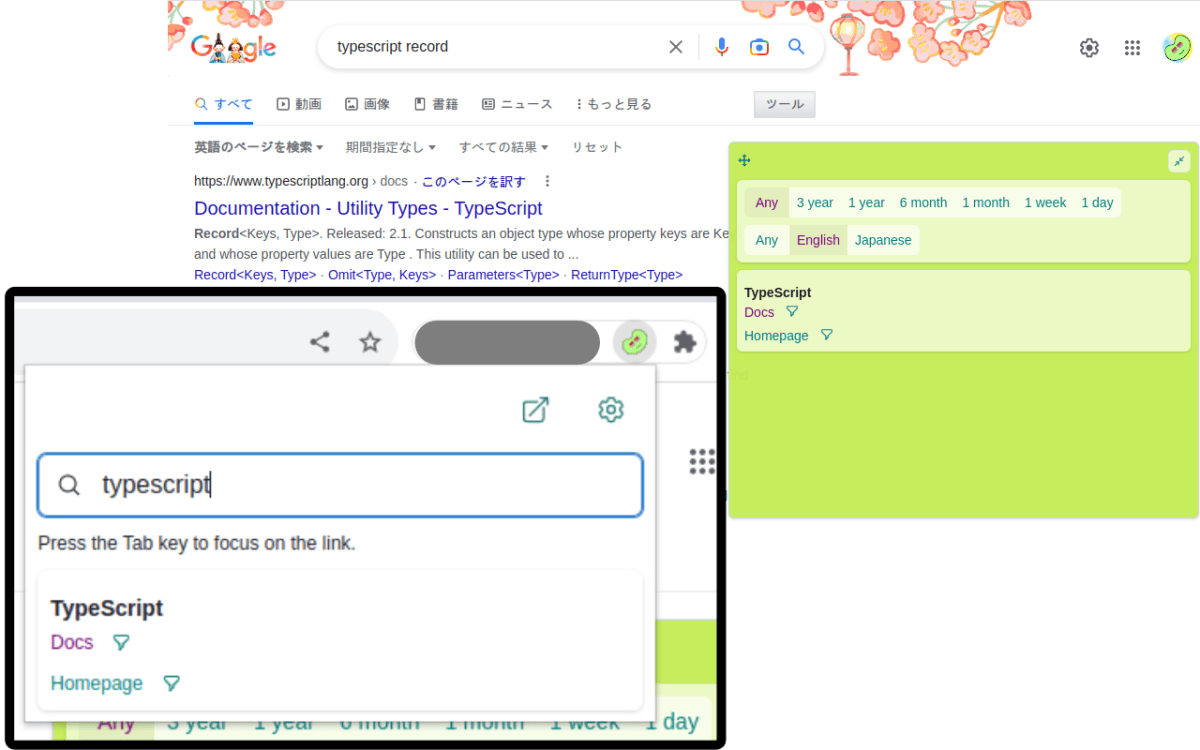Image resolution: width=1200 pixels, height=750 pixels.
Task: Open search by image camera icon
Action: [759, 47]
